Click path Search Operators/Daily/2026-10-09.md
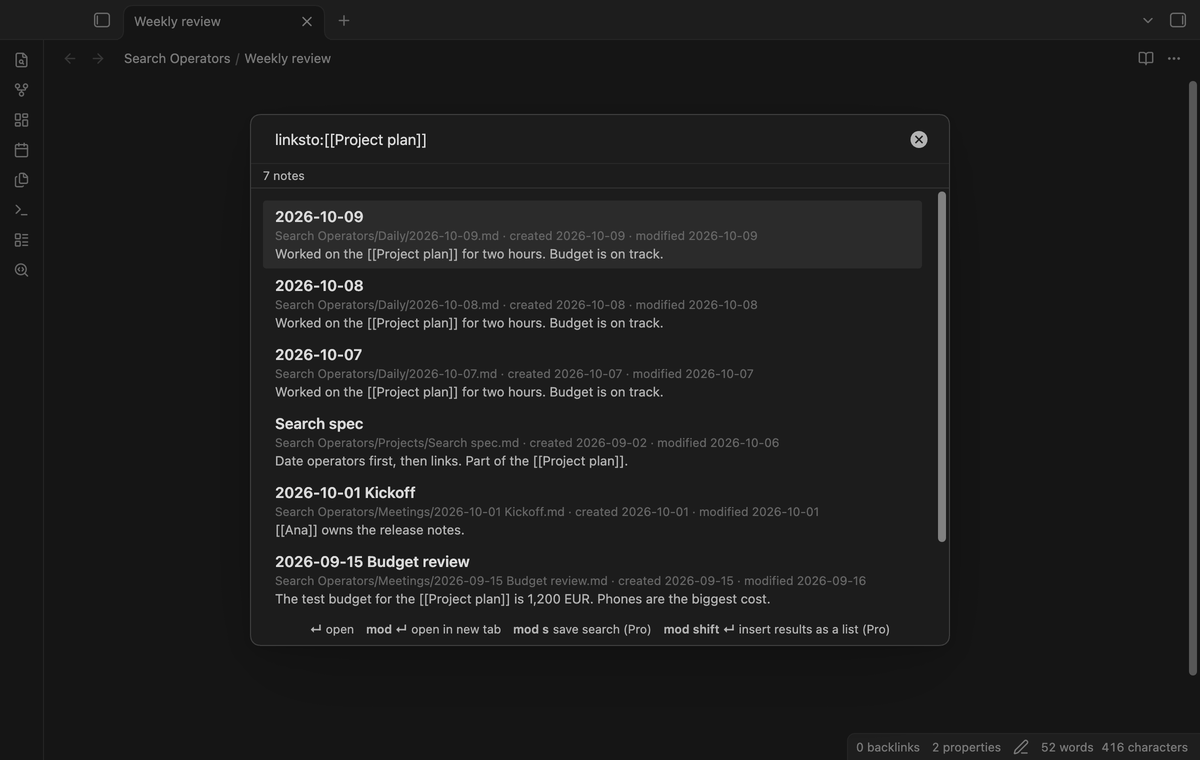Viewport: 1200px width, 760px height. [387, 236]
